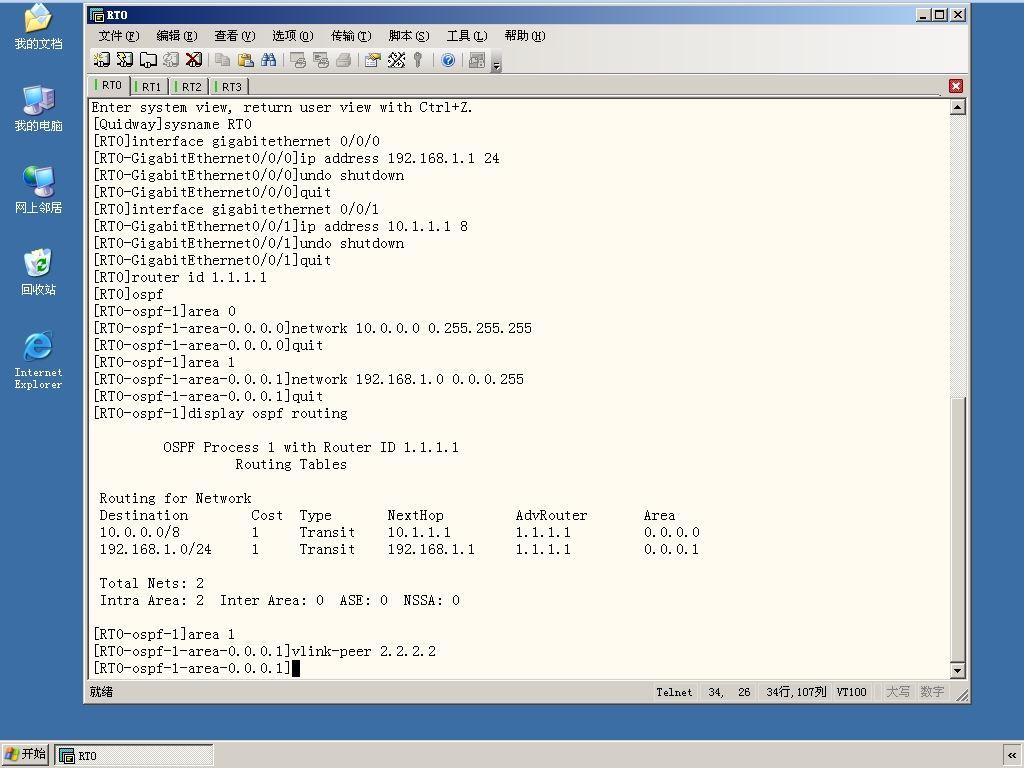Click the Print Selection toolbar icon
This screenshot has height=768, width=1024.
coord(321,60)
